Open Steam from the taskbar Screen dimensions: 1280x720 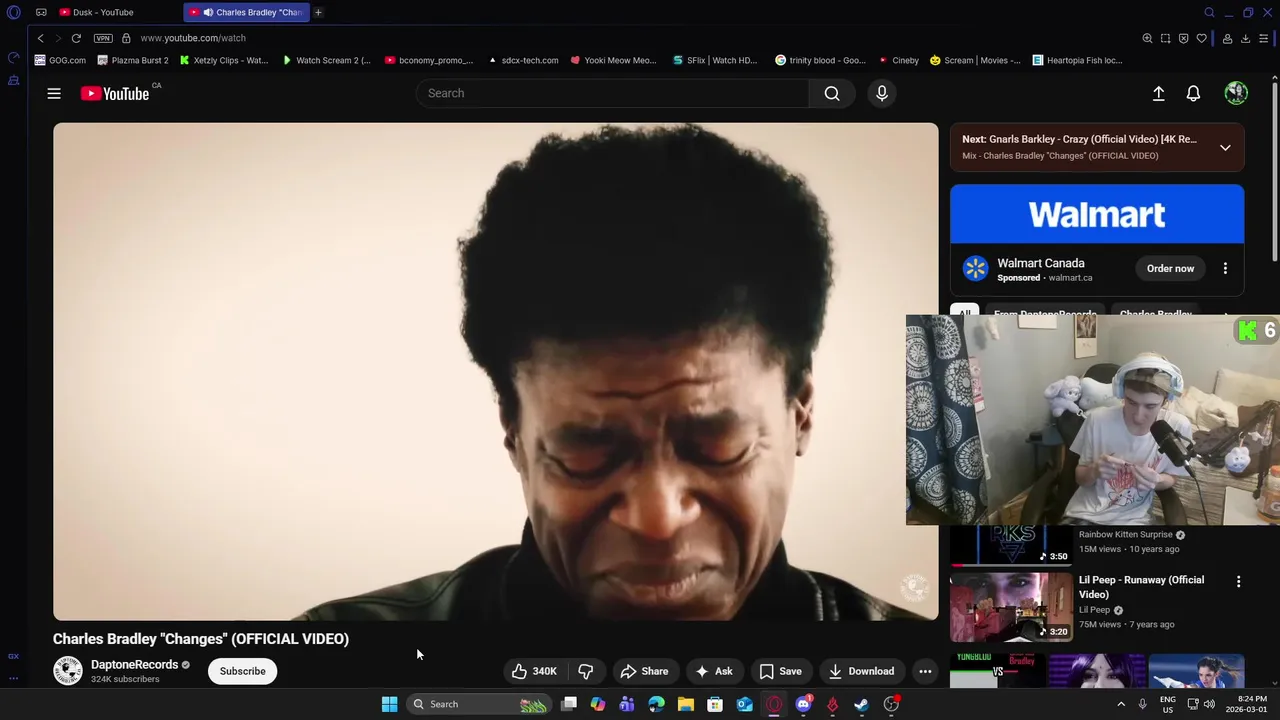click(x=861, y=704)
